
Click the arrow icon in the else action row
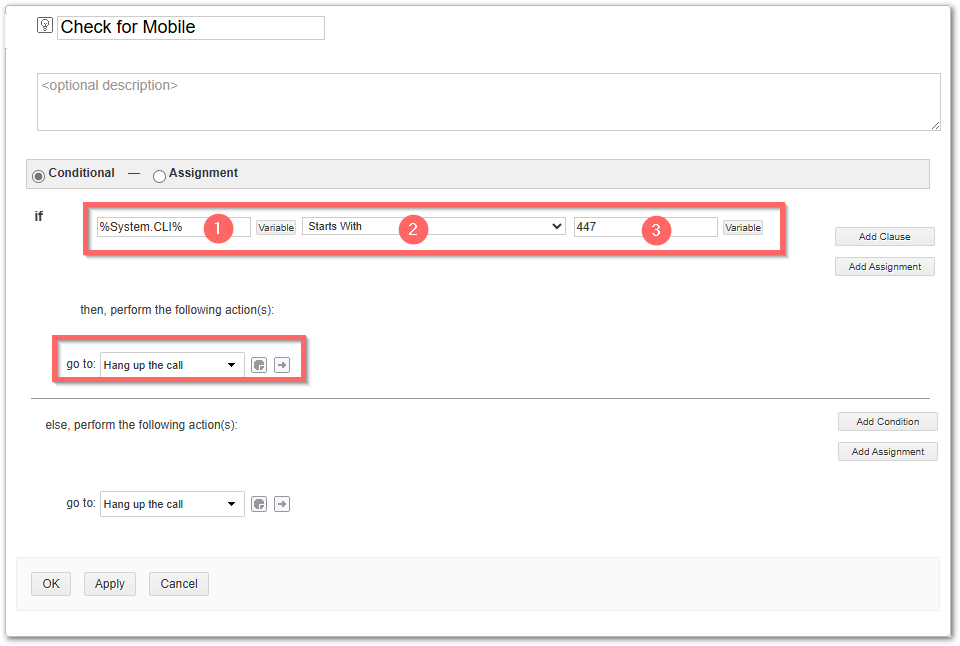(282, 504)
